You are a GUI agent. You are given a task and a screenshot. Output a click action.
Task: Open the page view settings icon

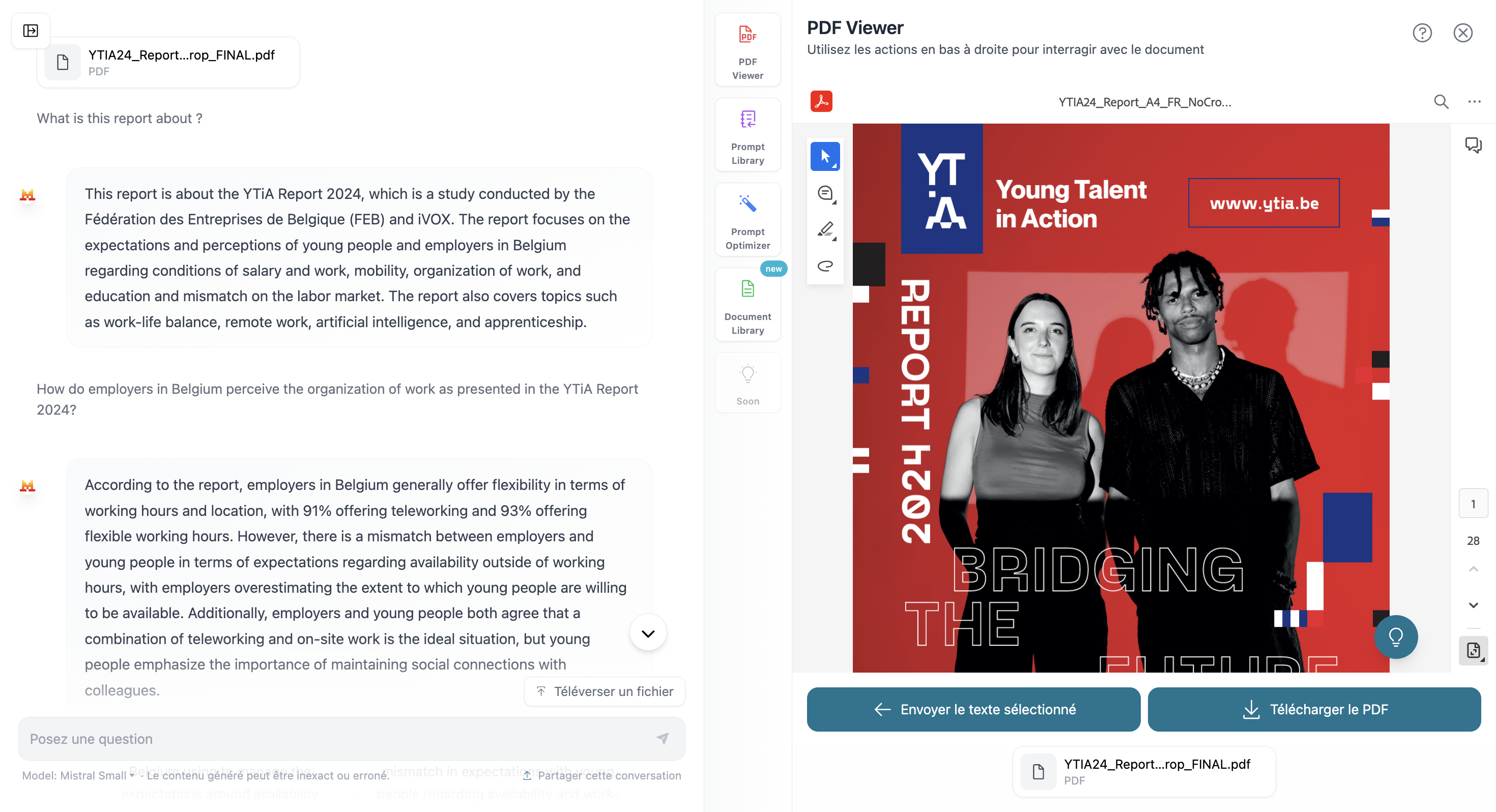click(x=1473, y=650)
